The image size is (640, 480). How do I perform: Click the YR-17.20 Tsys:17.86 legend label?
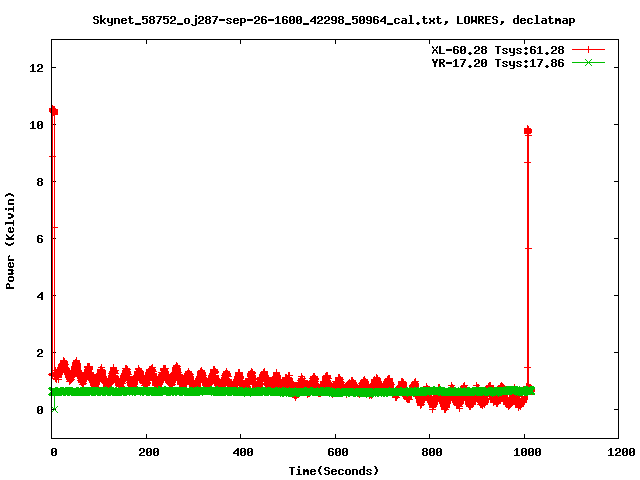pyautogui.click(x=498, y=63)
